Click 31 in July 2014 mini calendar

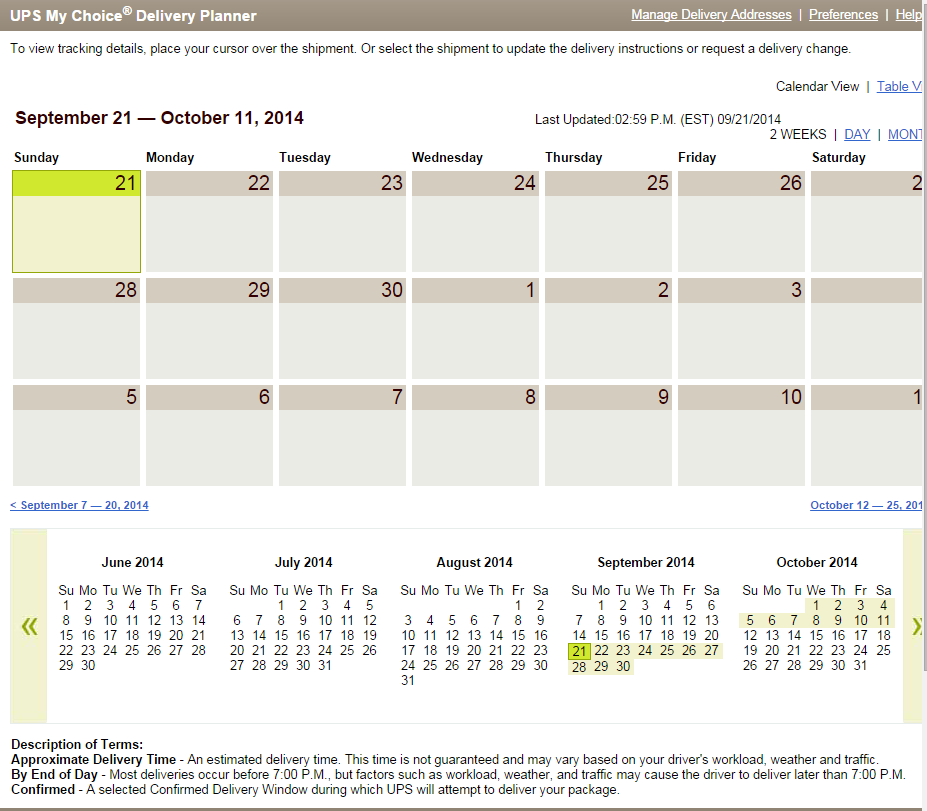(325, 666)
